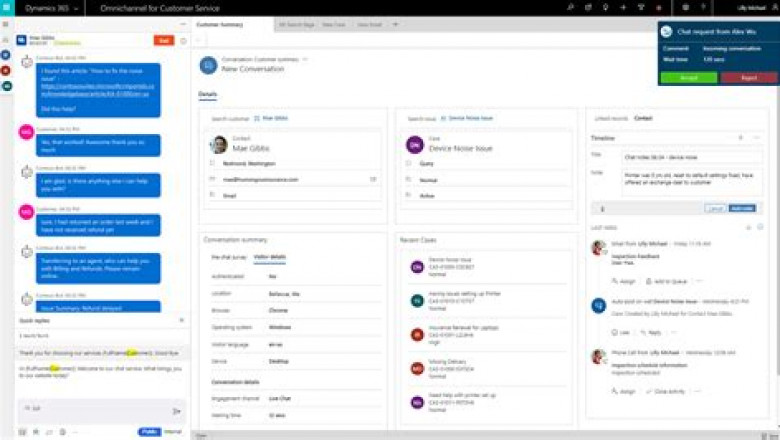Reject the incoming chat request
The width and height of the screenshot is (780, 440).
pyautogui.click(x=747, y=77)
